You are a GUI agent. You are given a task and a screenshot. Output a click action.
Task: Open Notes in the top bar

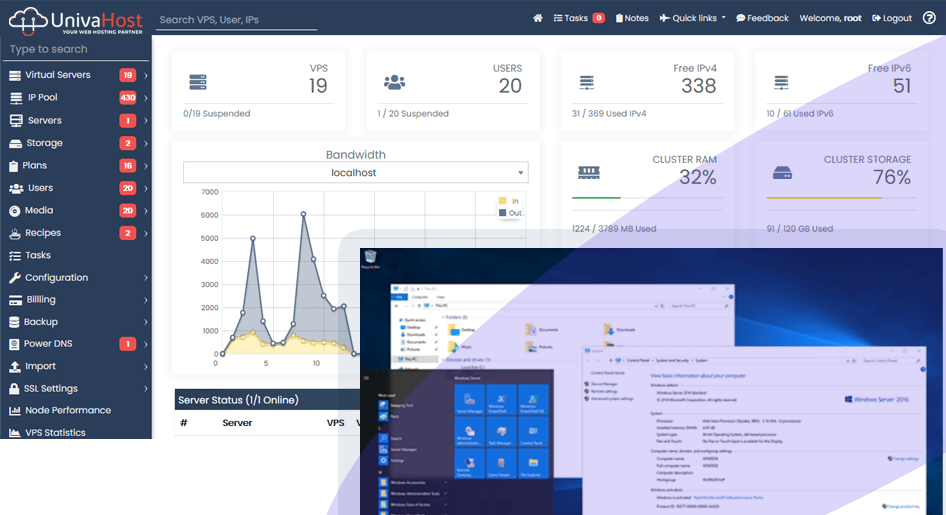[x=632, y=18]
